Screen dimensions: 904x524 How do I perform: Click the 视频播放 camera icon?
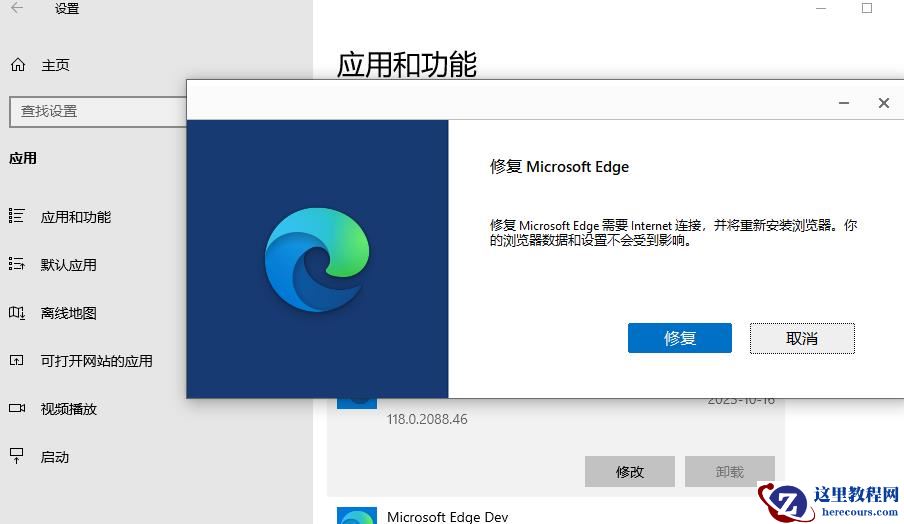[x=17, y=408]
